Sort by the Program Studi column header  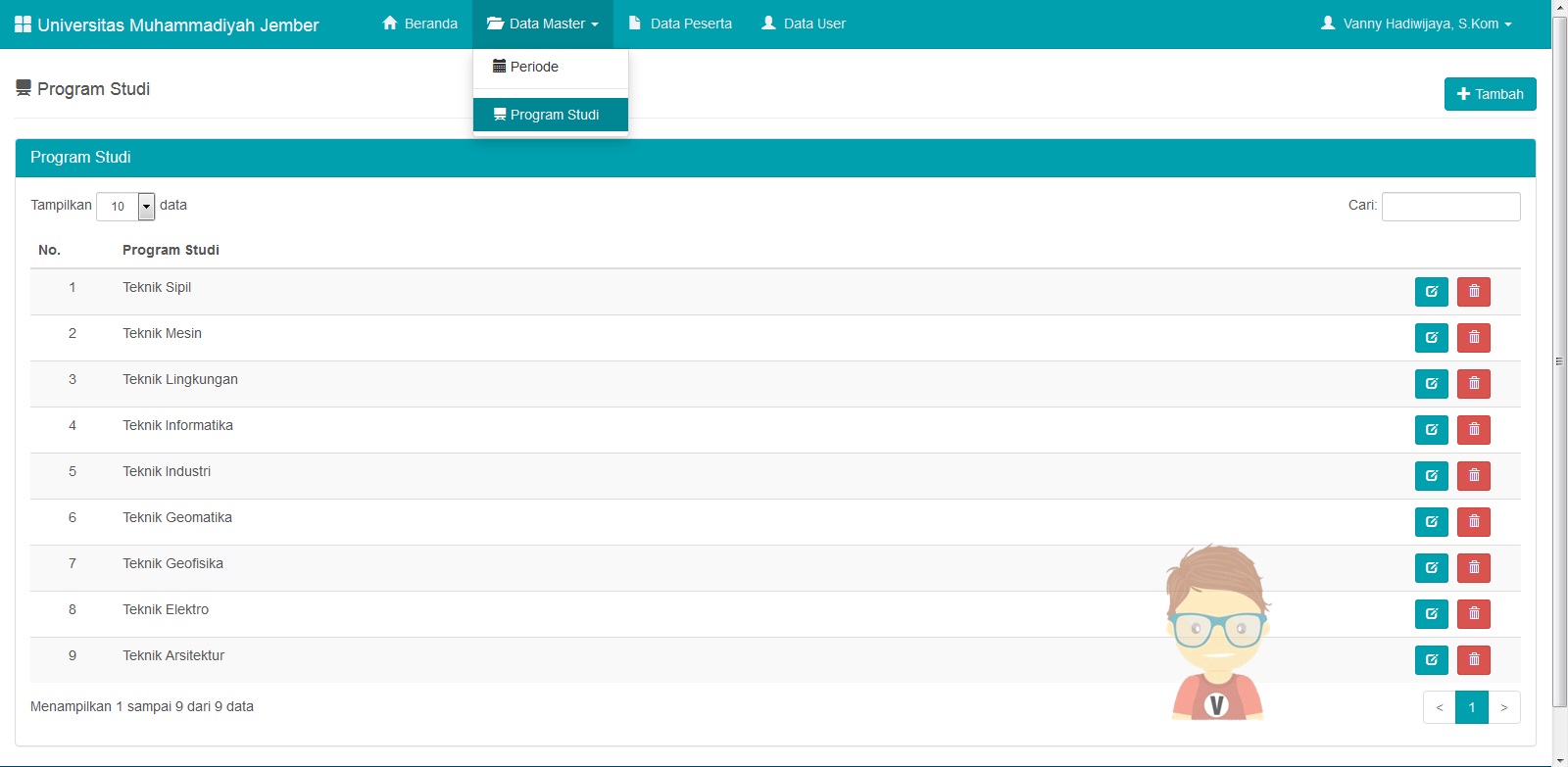pos(171,250)
